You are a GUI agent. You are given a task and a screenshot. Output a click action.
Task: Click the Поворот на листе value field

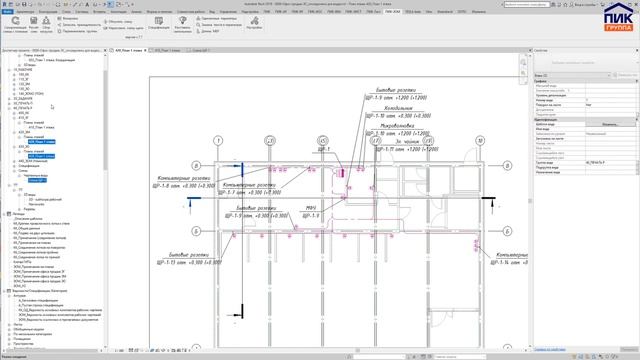click(x=611, y=105)
